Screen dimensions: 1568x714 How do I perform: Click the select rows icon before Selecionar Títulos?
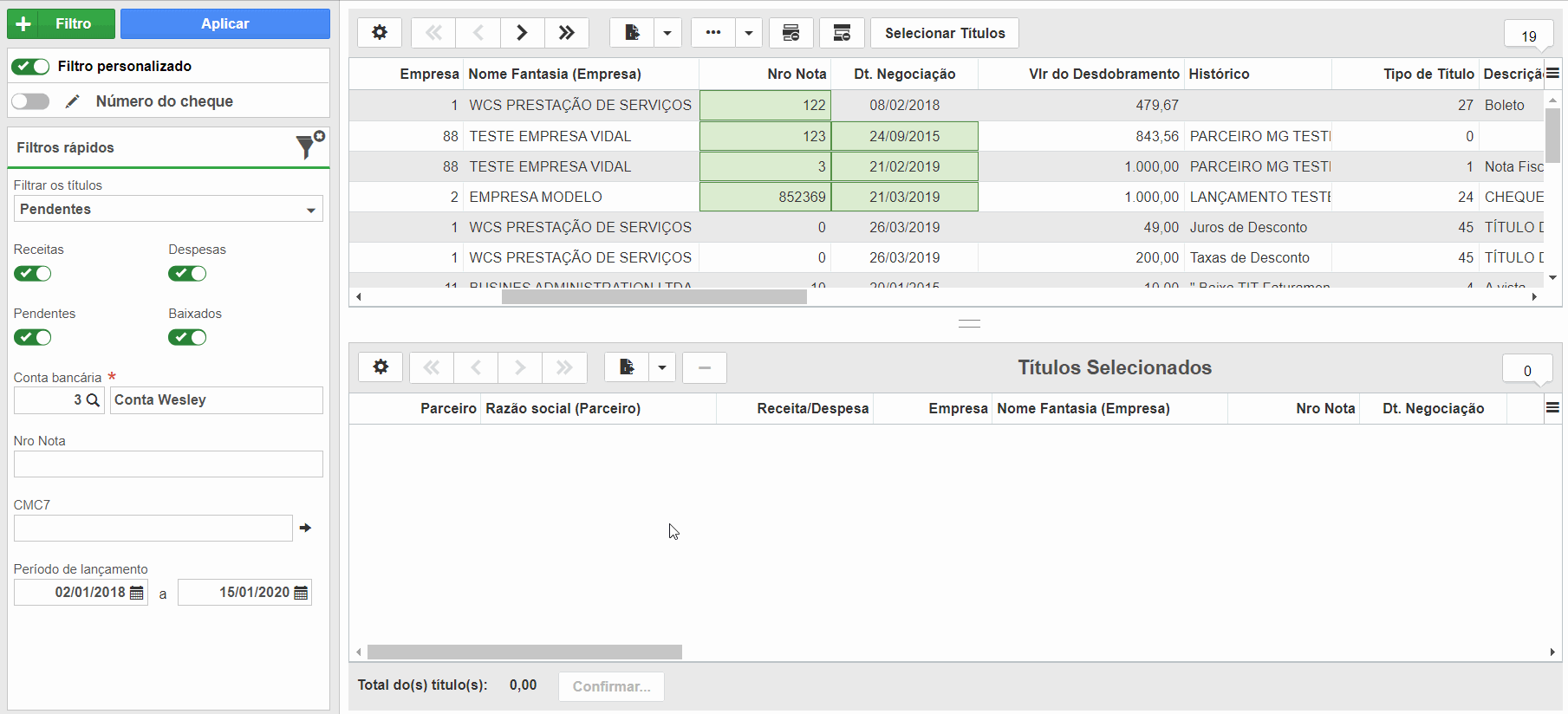pyautogui.click(x=791, y=33)
